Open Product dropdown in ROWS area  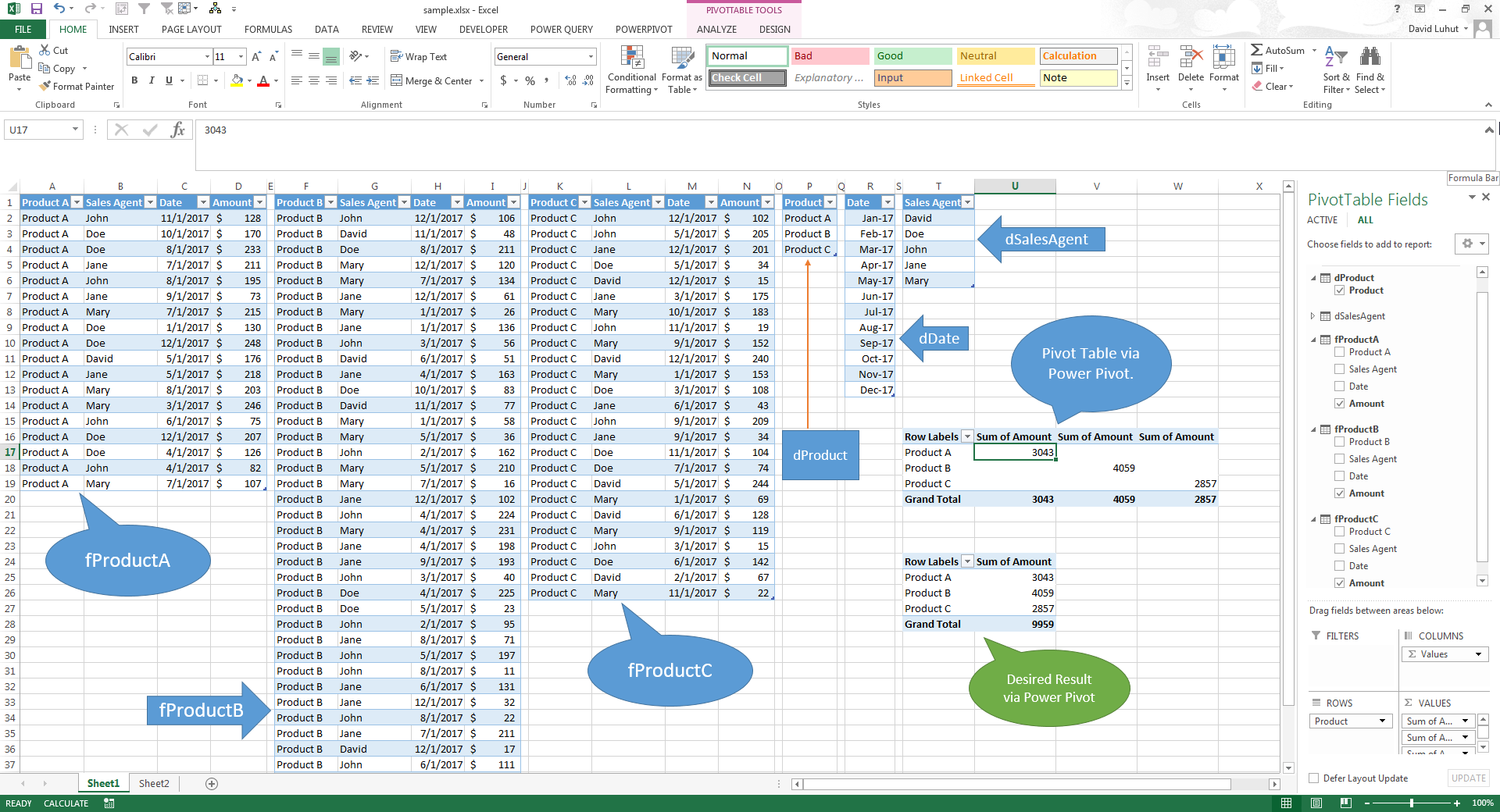[x=1382, y=721]
